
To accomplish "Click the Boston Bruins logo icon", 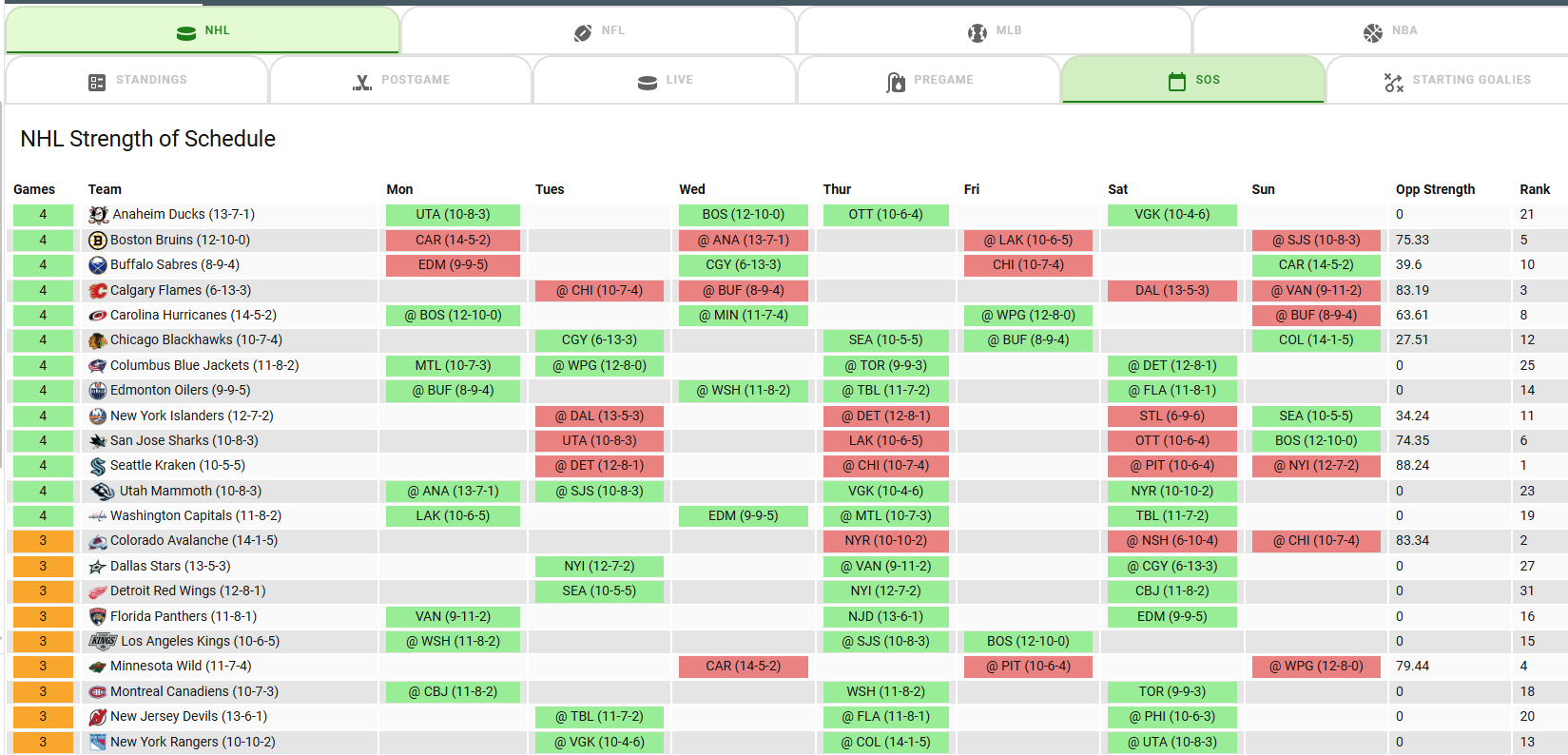I will click(97, 241).
